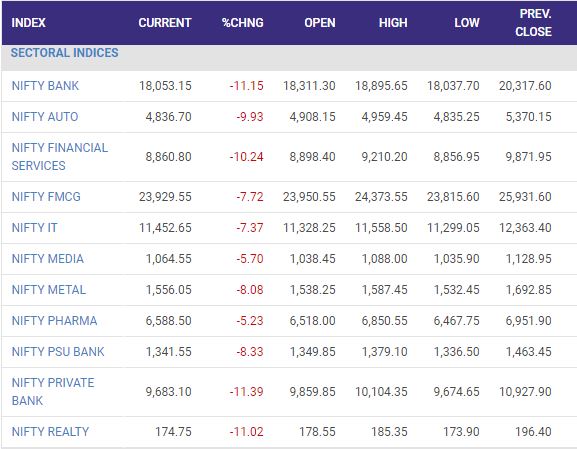Open the NIFTY MEDIA index link
This screenshot has width=577, height=449.
point(47,259)
